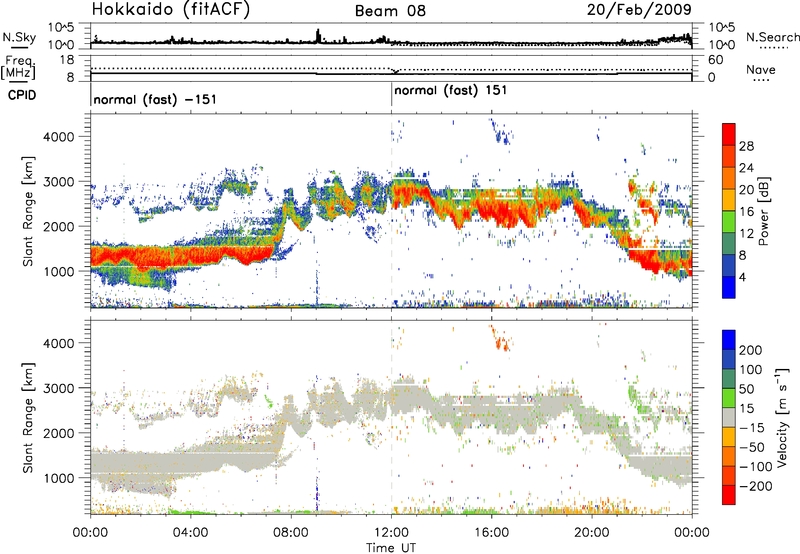The height and width of the screenshot is (554, 800).
Task: Click the '12:00' time axis tick label
Action: [391, 533]
